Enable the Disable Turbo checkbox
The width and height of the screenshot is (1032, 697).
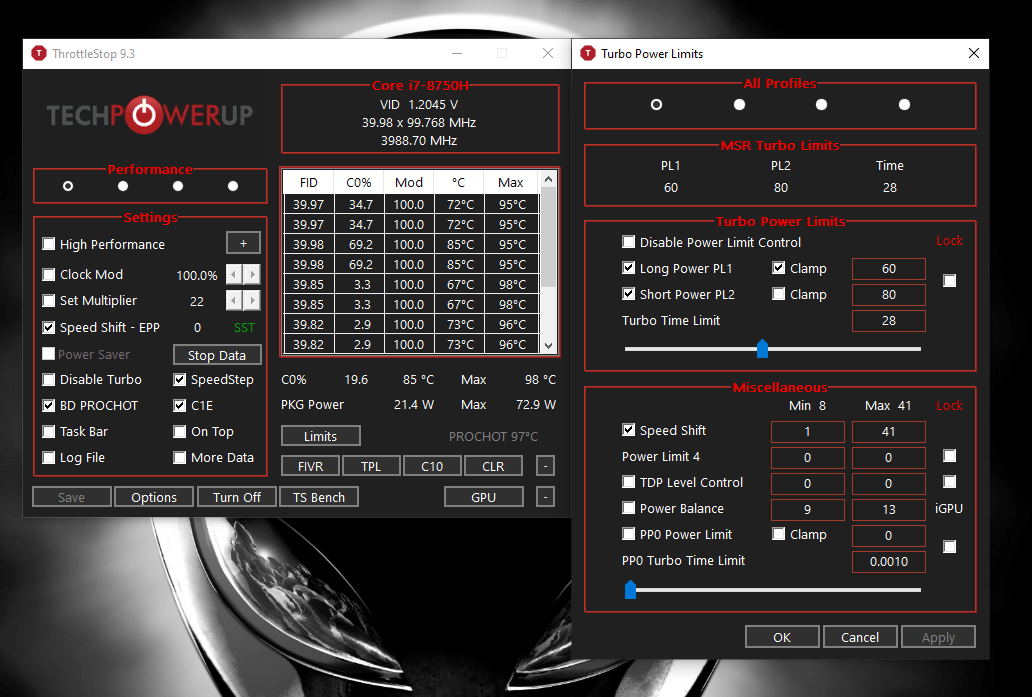(47, 379)
